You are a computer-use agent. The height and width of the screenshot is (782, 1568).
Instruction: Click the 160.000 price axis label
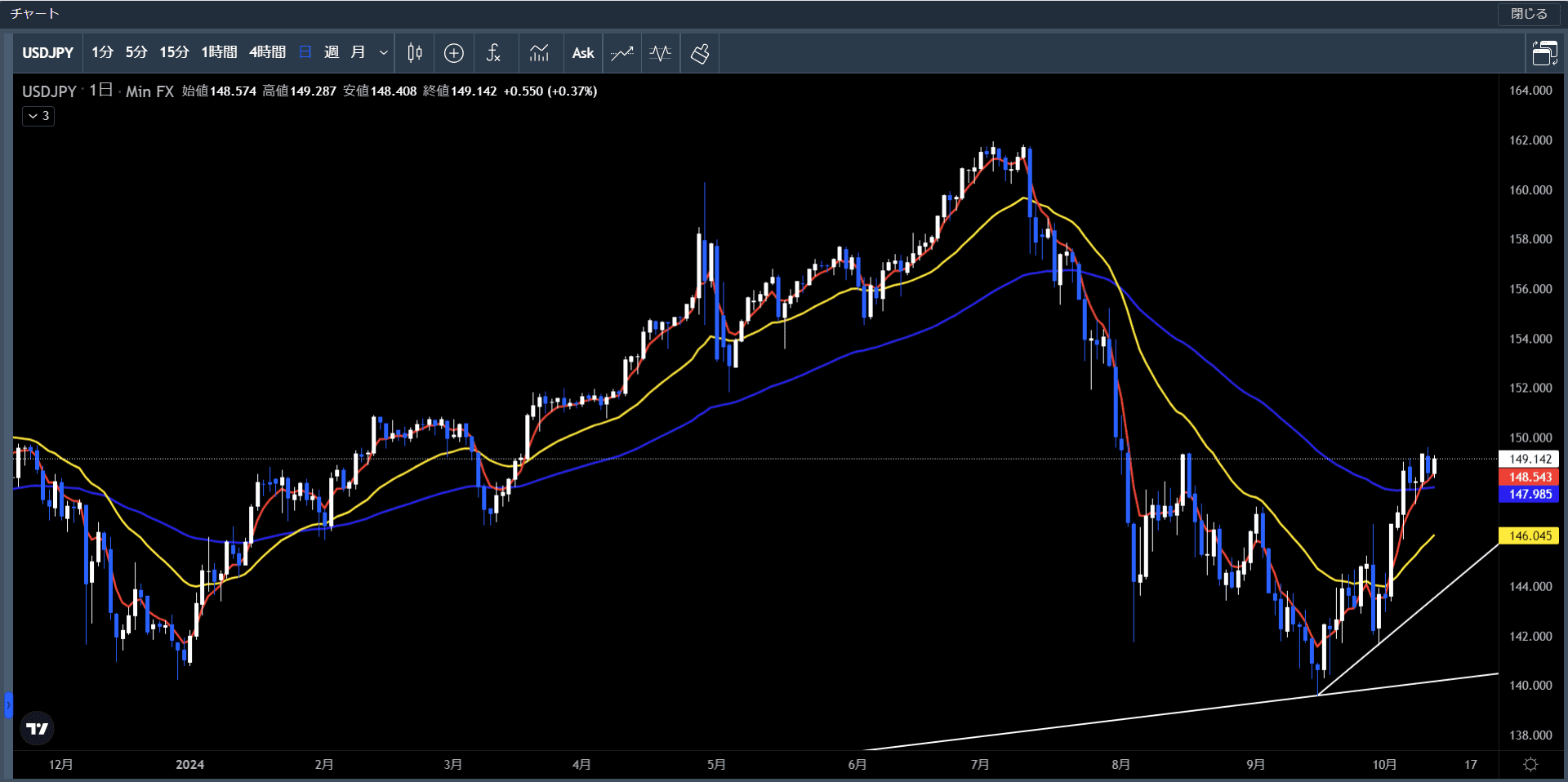point(1530,190)
